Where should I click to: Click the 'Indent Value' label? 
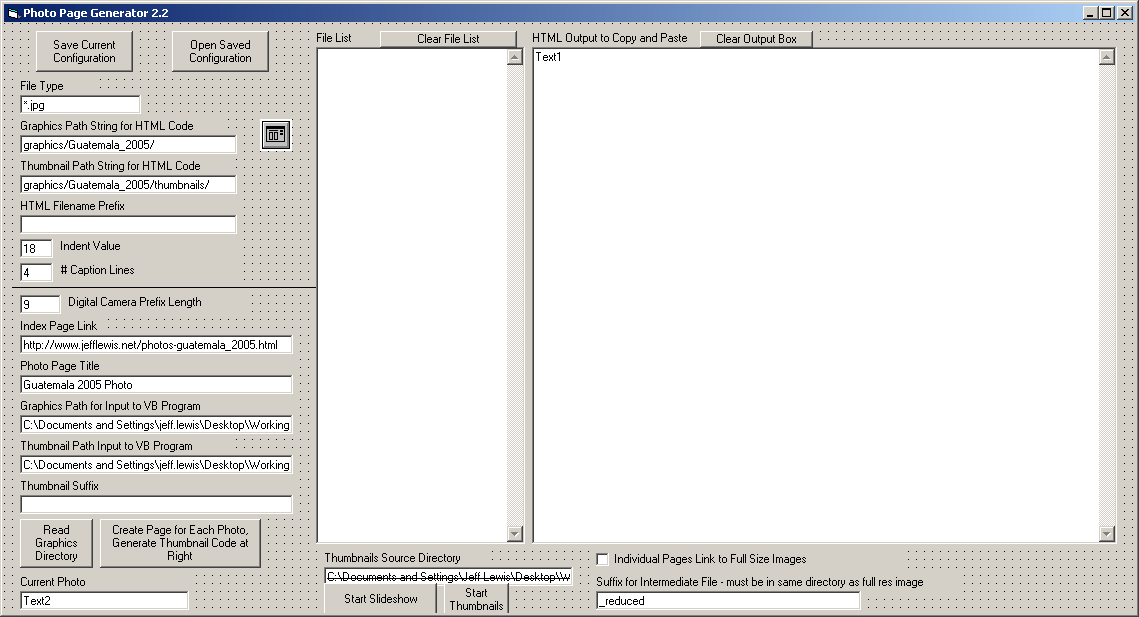tap(90, 246)
